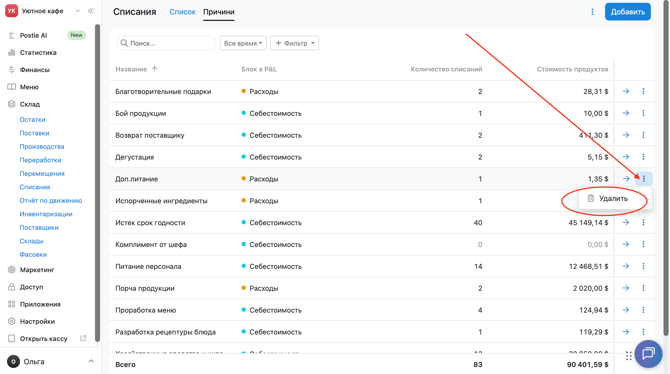Open arrow for Дегустация row
This screenshot has height=374, width=670.
[x=626, y=157]
